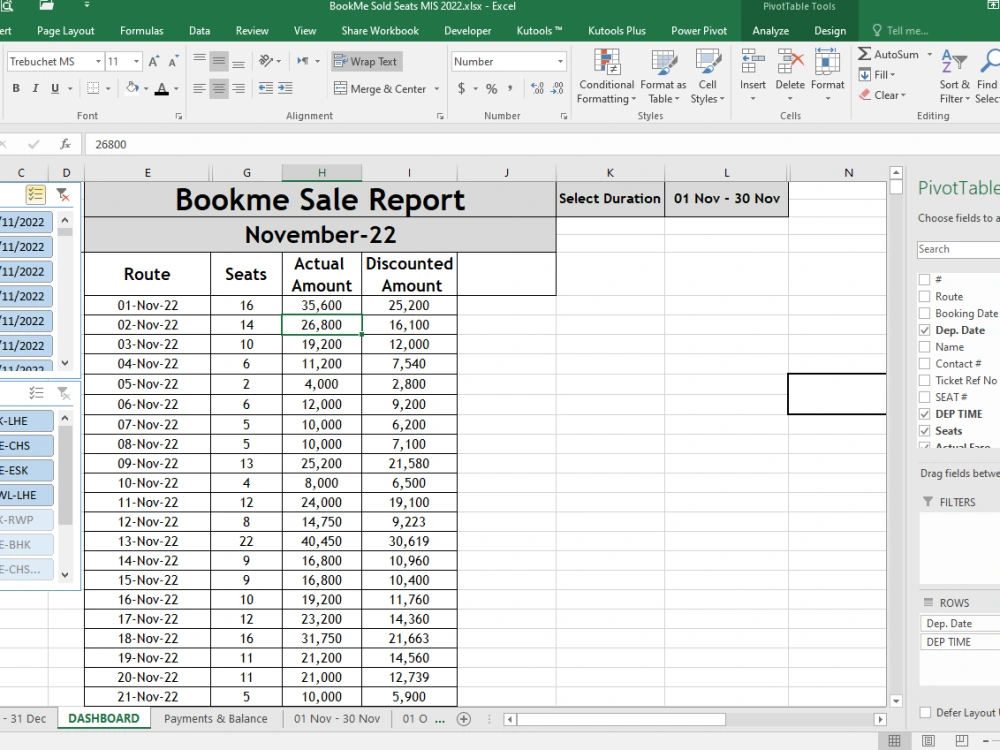Switch to Power Pivot tab
The width and height of the screenshot is (1000, 750).
point(699,31)
